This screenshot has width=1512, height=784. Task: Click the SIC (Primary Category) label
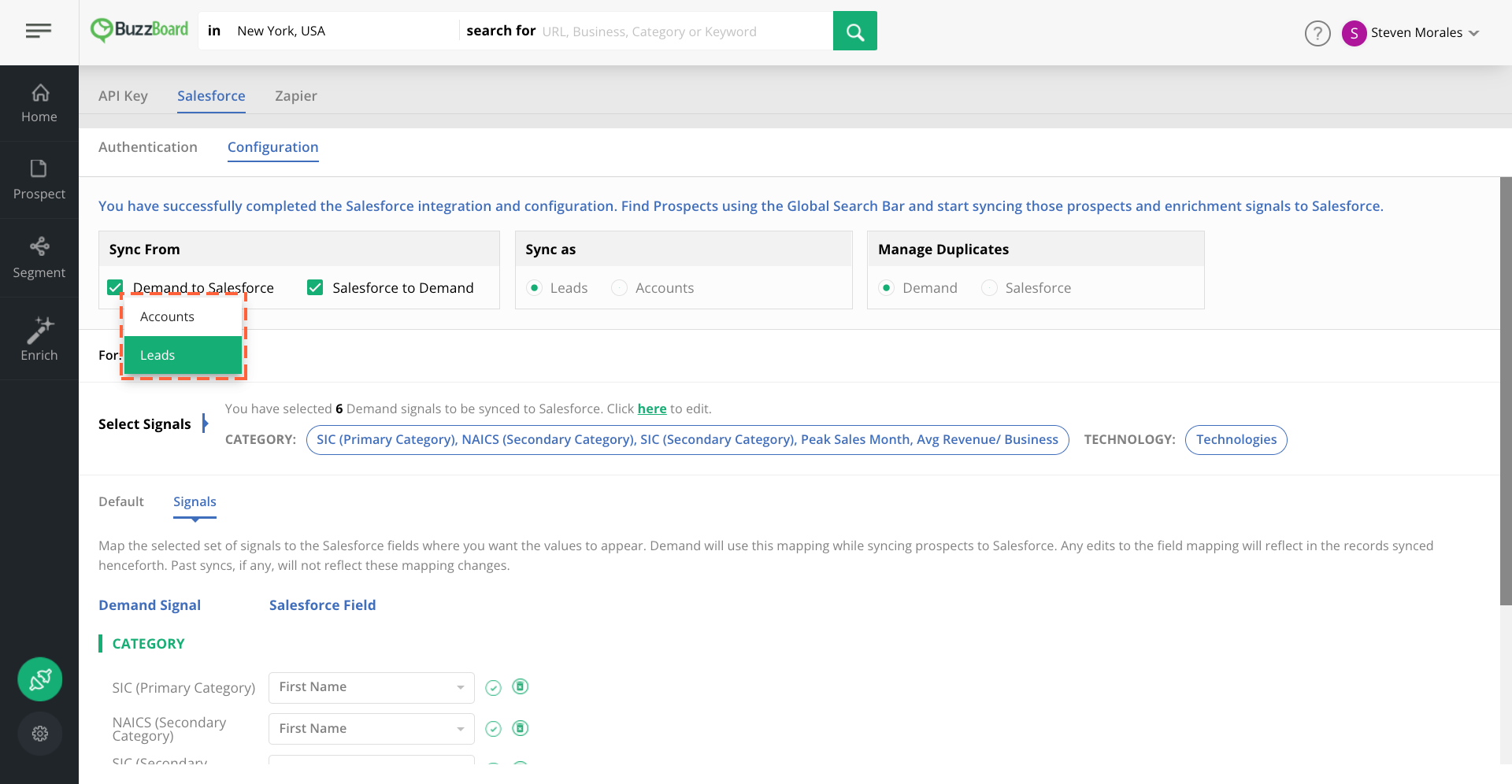[183, 688]
